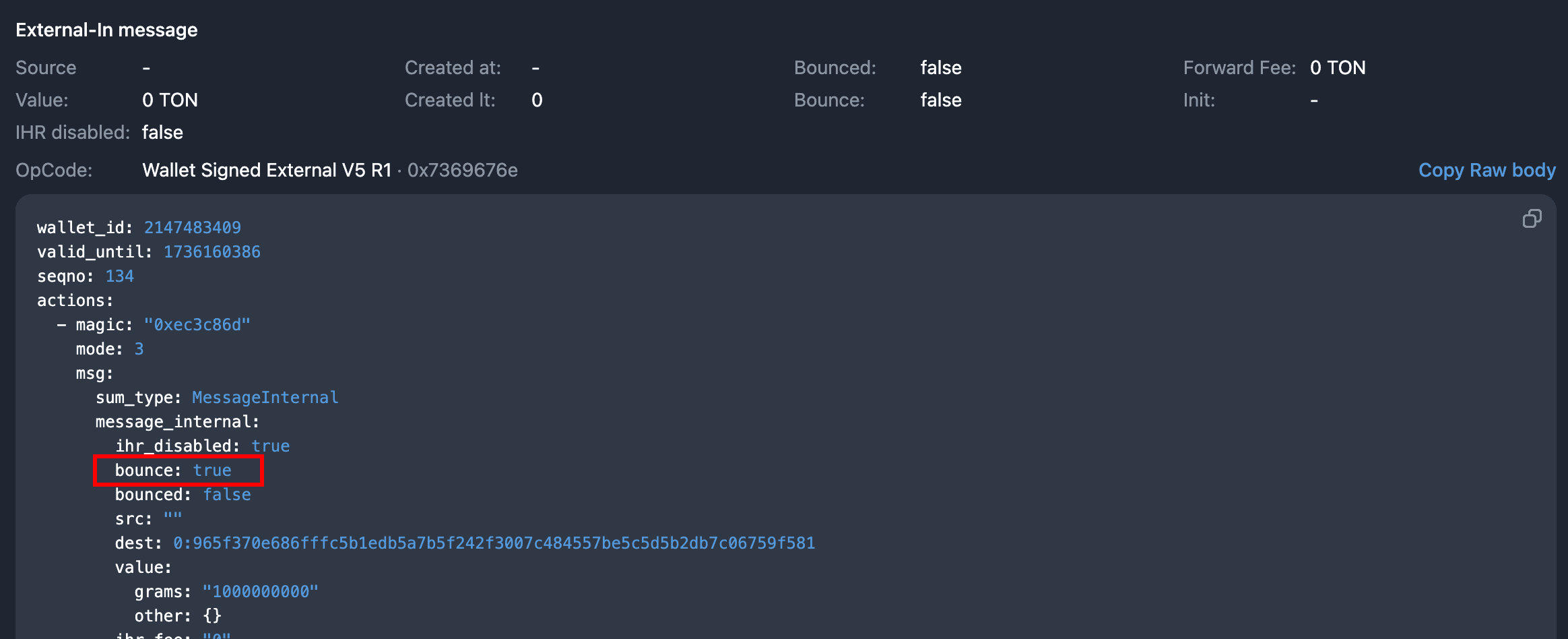Viewport: 1568px width, 639px height.
Task: Click the message_internal: key
Action: click(x=177, y=422)
